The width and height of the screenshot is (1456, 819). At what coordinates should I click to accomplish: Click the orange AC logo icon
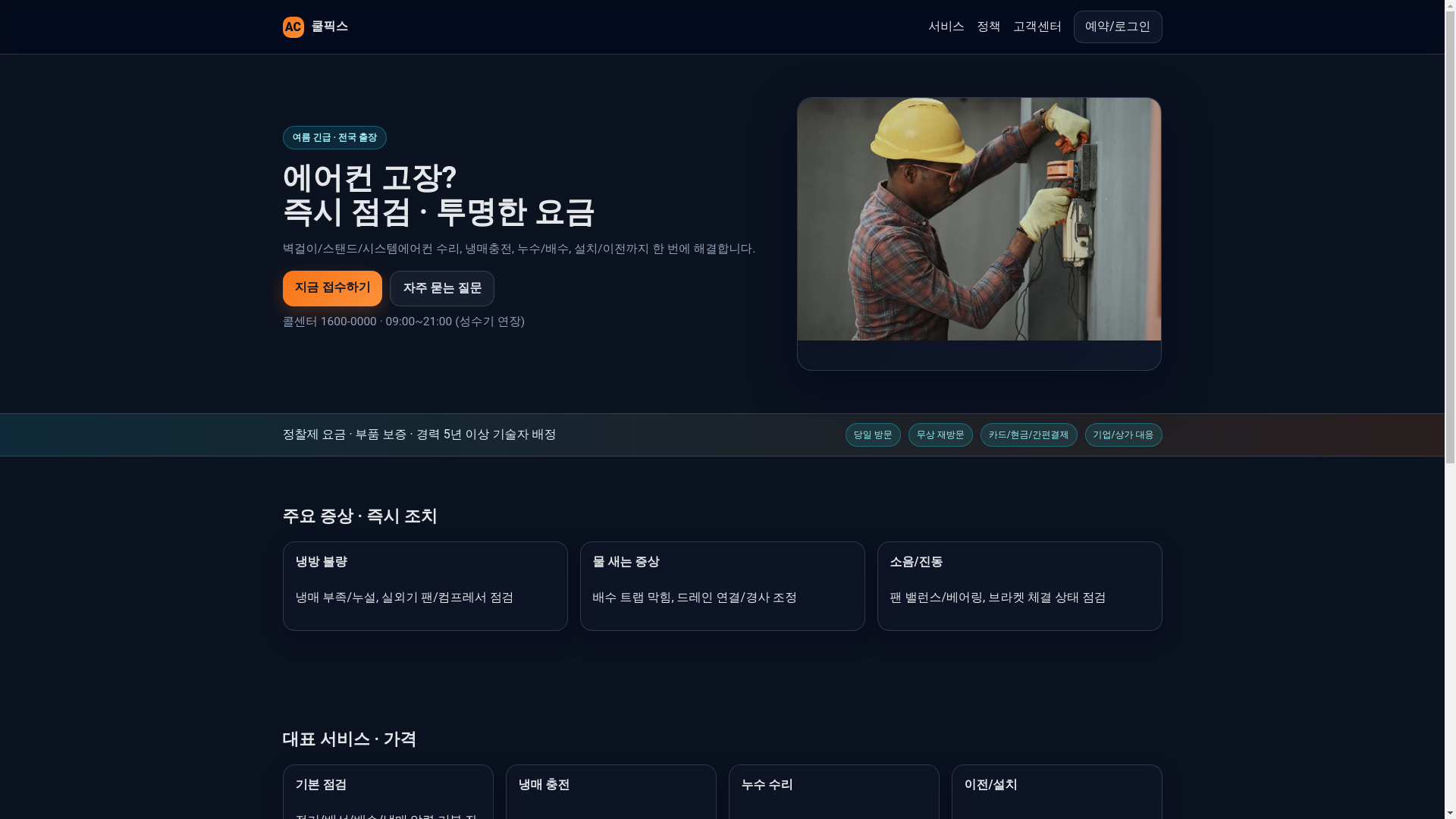click(293, 27)
